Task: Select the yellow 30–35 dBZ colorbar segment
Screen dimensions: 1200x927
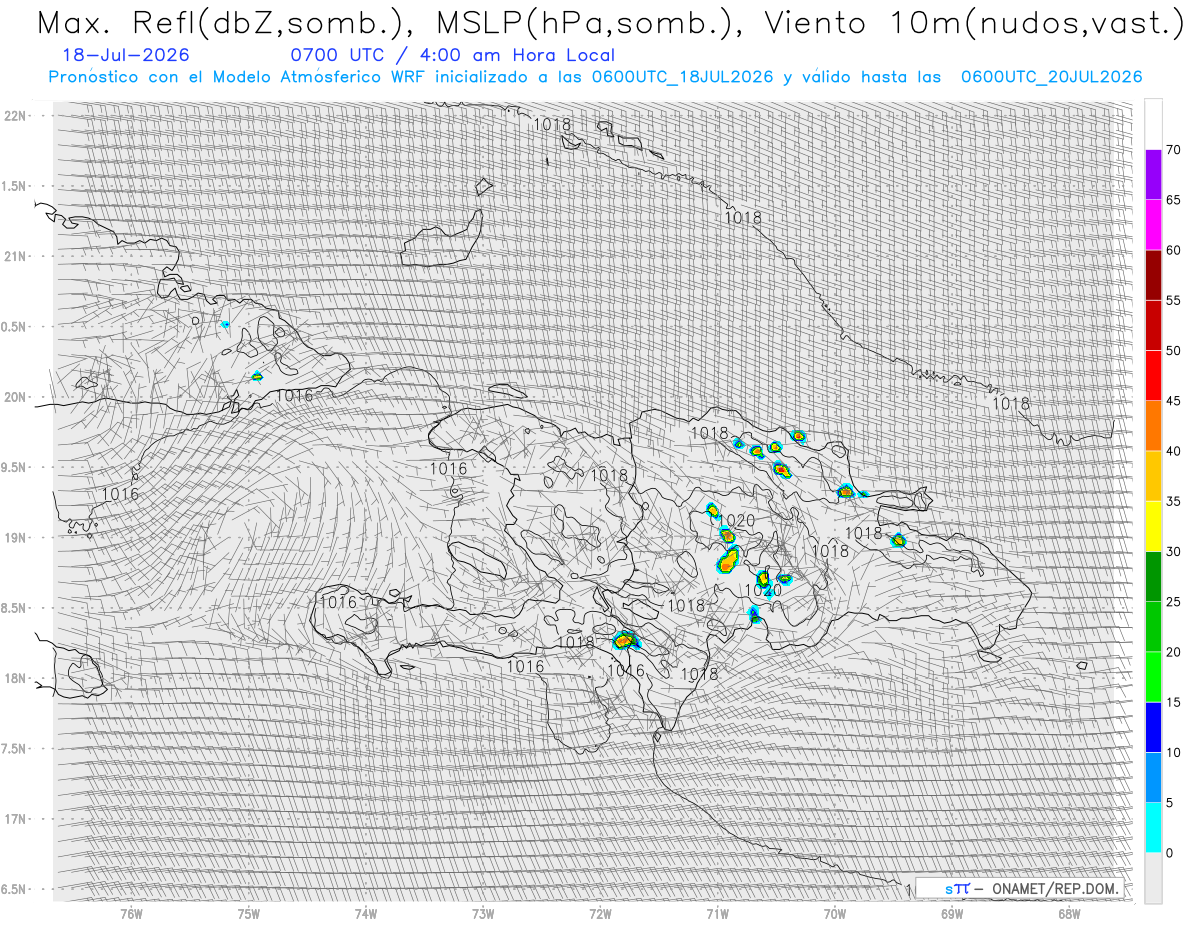Action: click(1153, 526)
